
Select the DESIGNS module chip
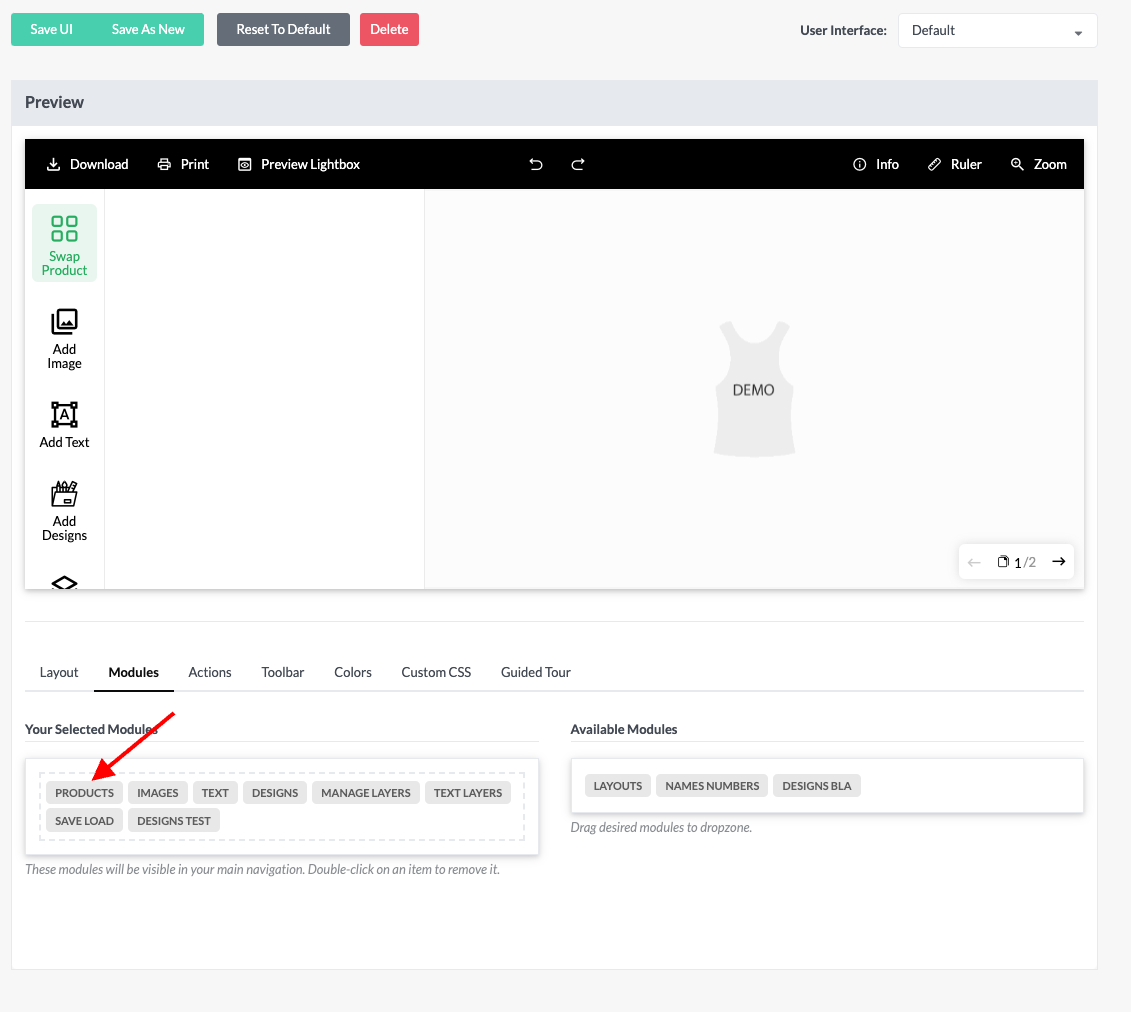click(275, 793)
